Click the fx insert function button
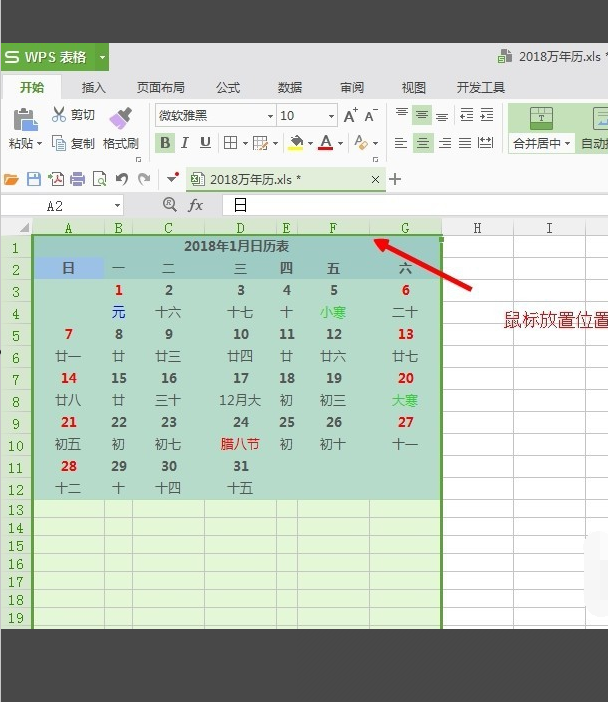 195,205
